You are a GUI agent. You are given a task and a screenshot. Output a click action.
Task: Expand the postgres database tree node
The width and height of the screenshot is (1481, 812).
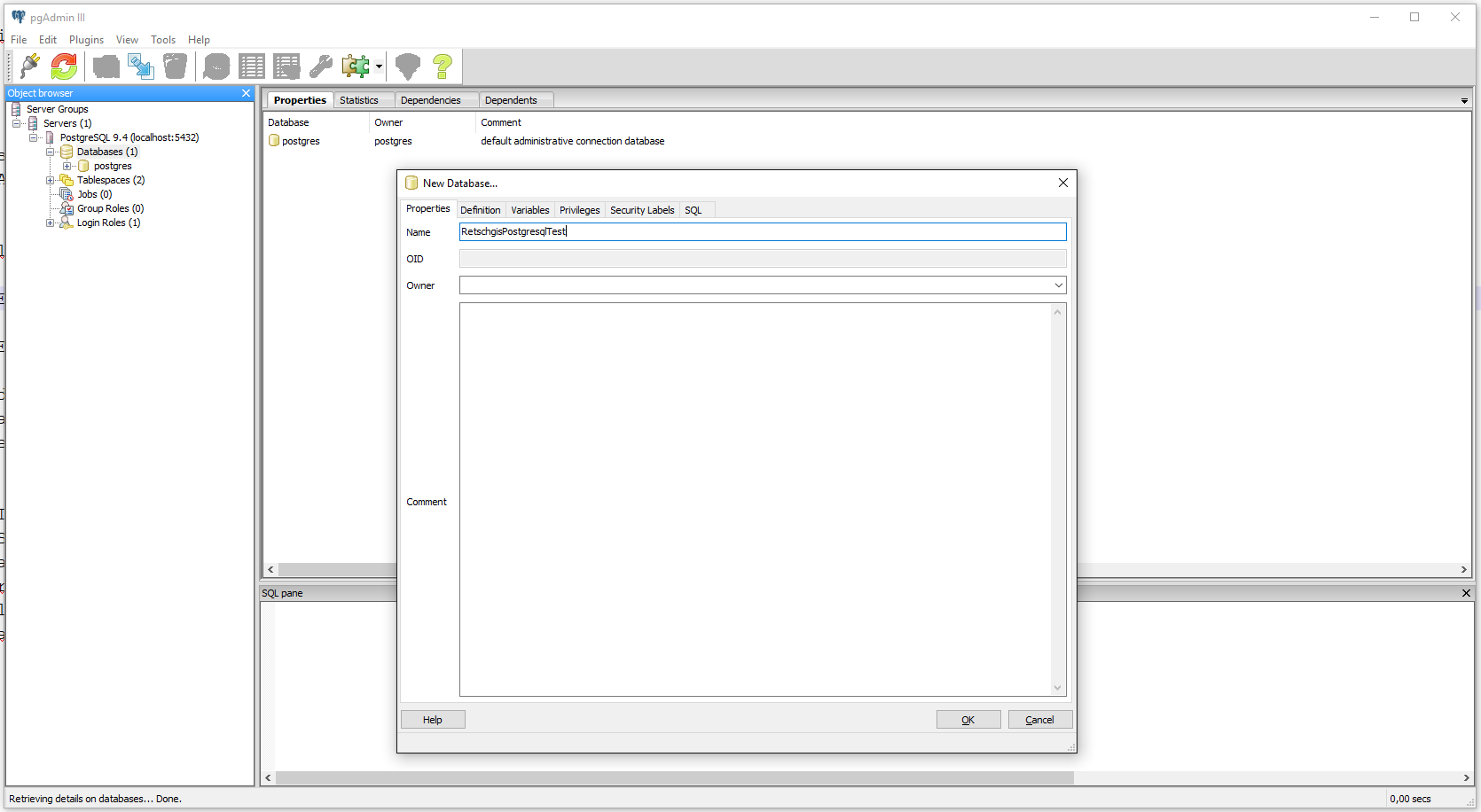pyautogui.click(x=67, y=166)
